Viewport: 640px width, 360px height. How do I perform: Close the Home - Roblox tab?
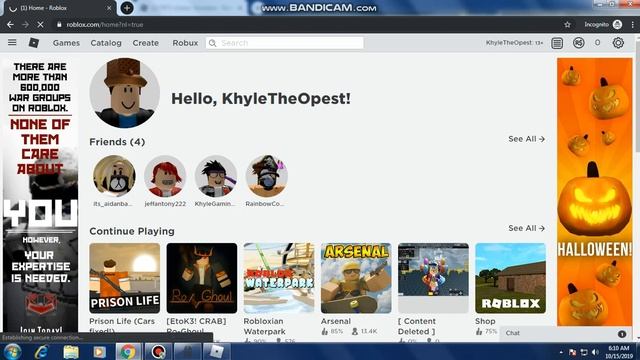[109, 8]
